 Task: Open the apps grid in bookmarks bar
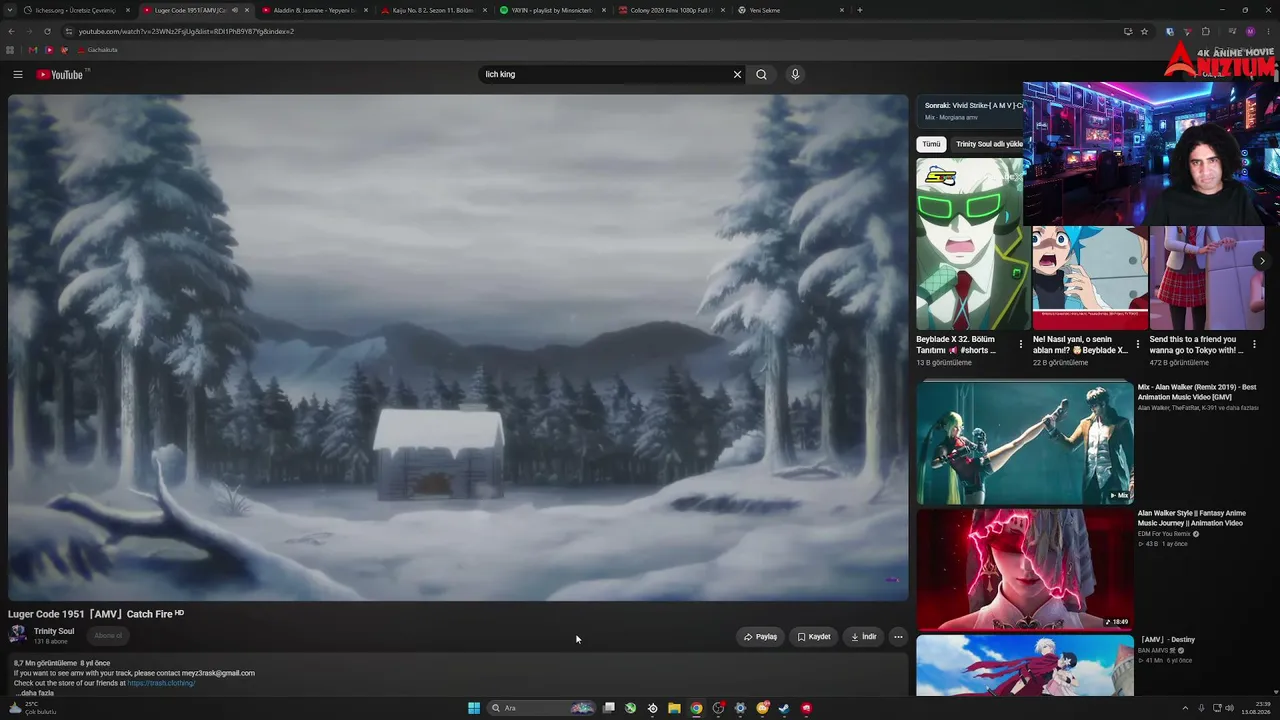10,50
